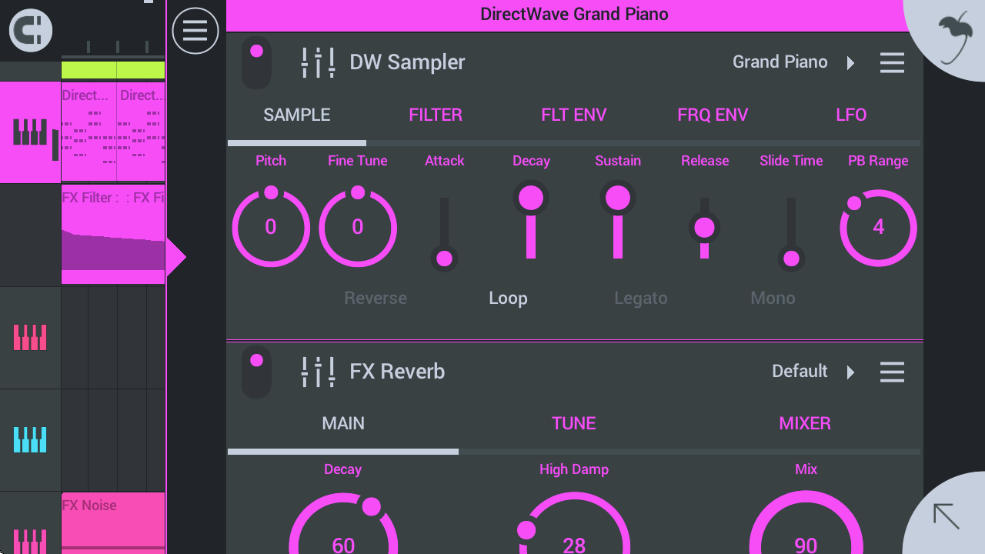Open DW Sampler mixer sliders icon
The height and width of the screenshot is (554, 985).
pyautogui.click(x=318, y=62)
